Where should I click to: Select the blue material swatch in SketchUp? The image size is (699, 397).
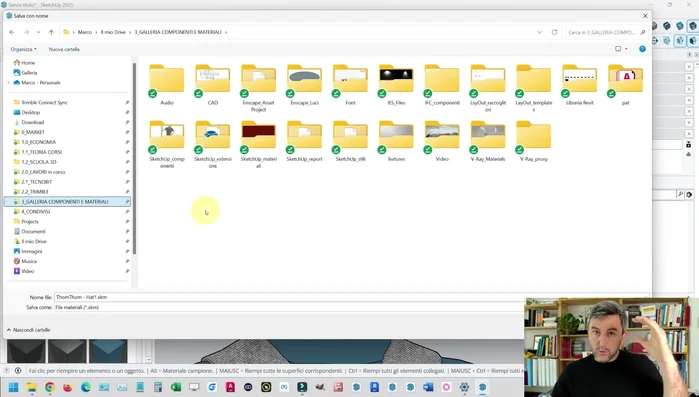108,351
